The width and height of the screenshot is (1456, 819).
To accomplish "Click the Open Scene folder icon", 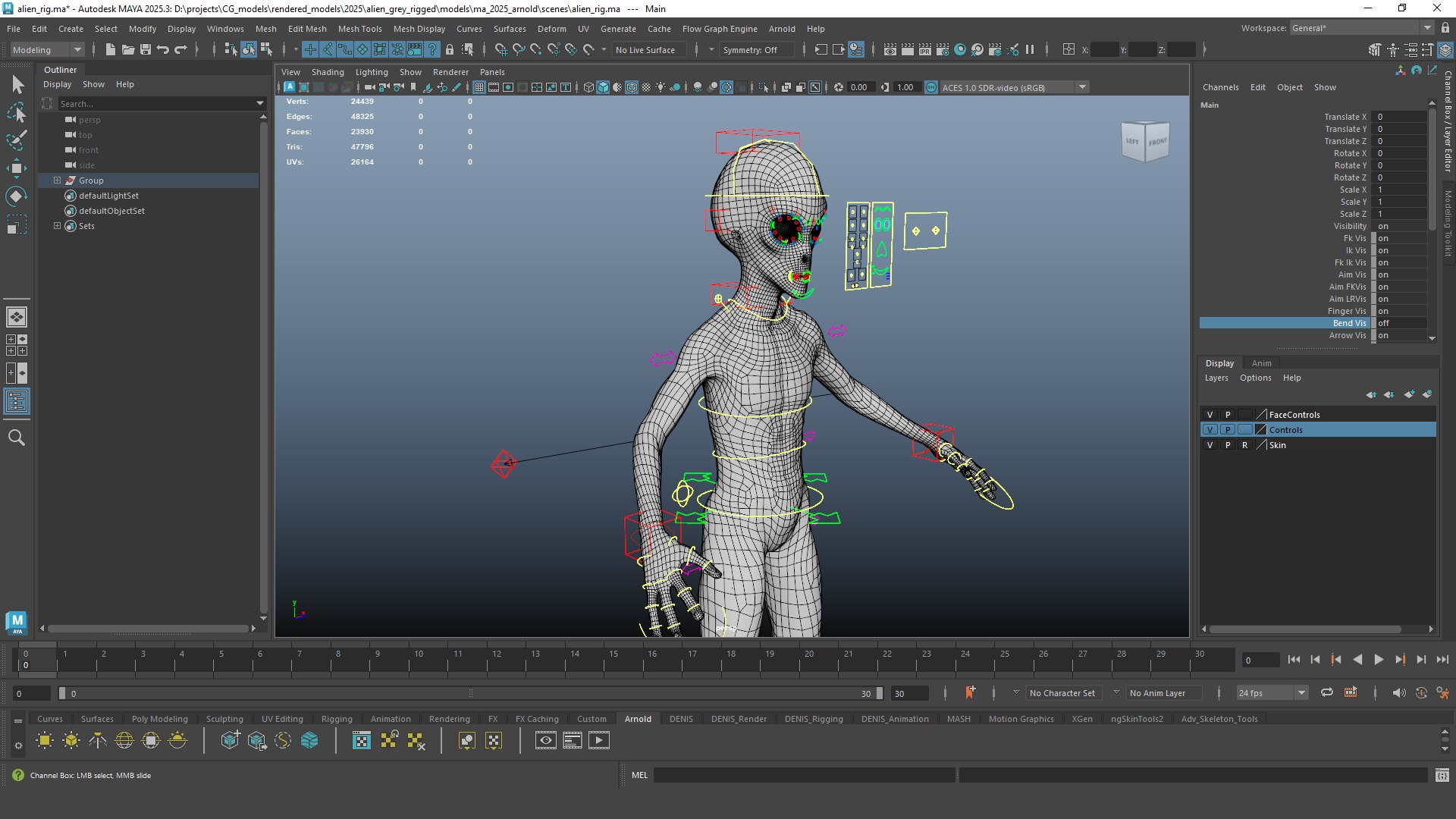I will pyautogui.click(x=128, y=50).
